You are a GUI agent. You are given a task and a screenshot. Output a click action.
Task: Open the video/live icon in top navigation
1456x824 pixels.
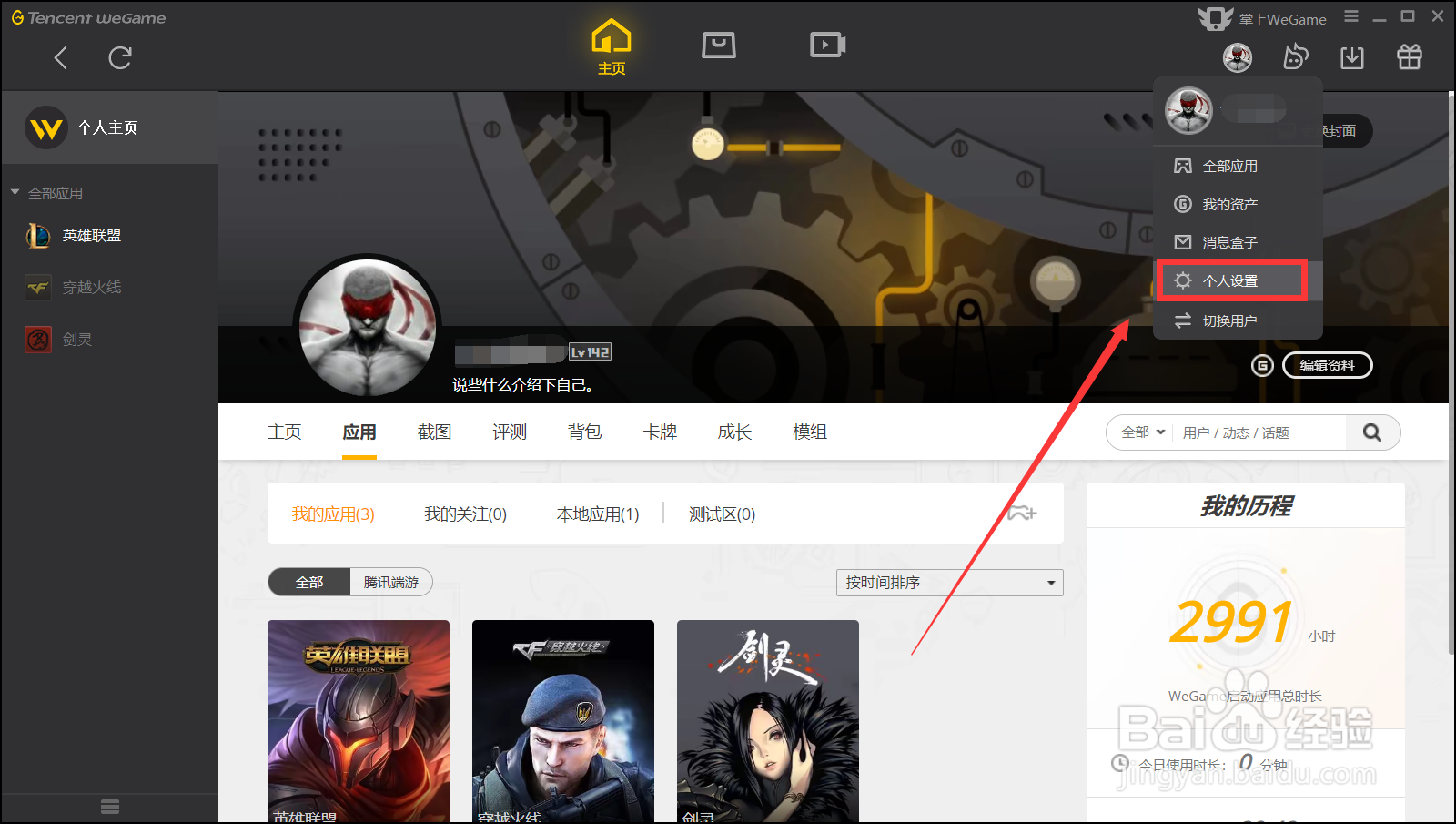828,45
